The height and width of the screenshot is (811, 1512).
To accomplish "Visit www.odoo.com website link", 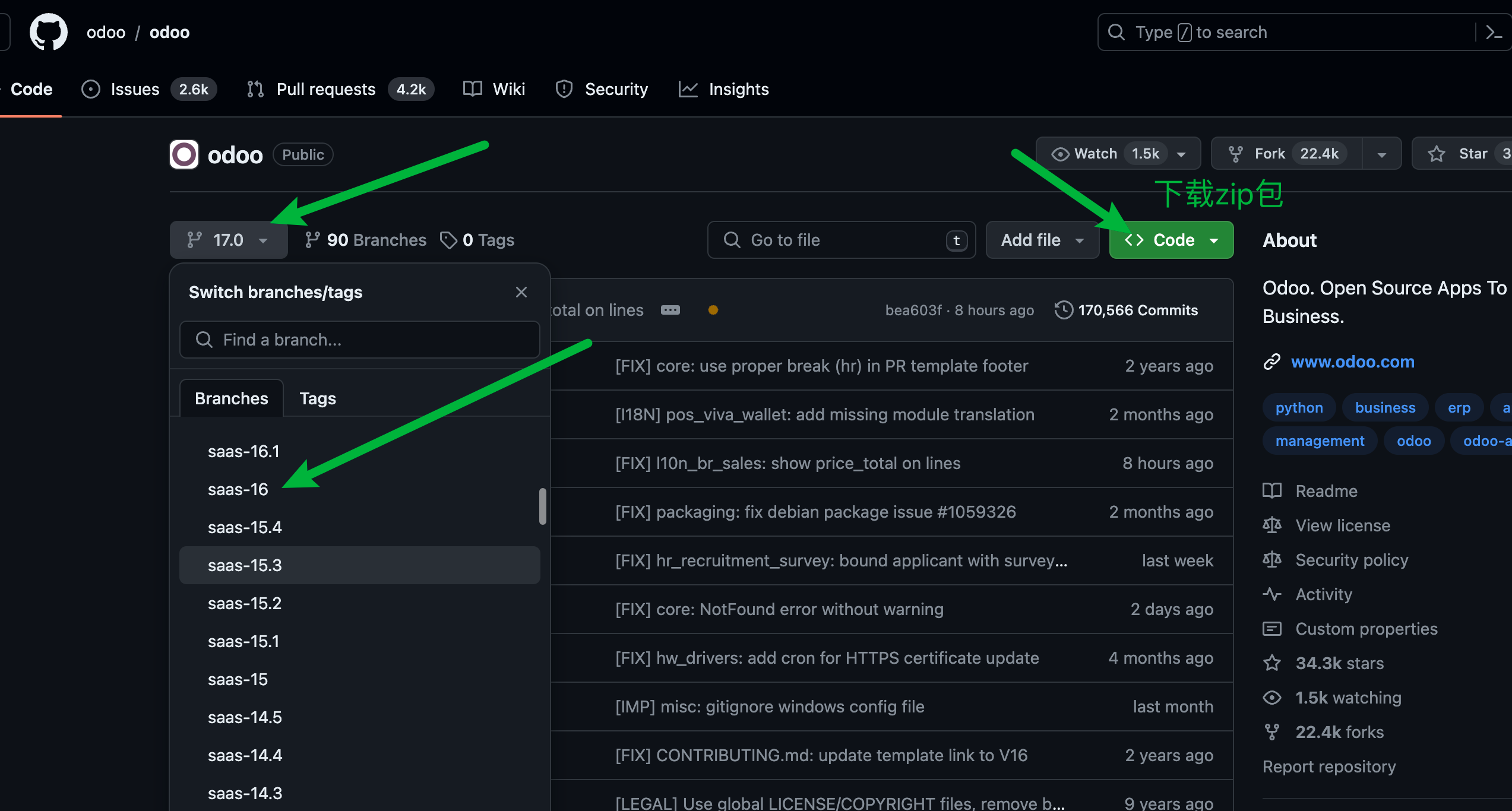I will (1352, 362).
